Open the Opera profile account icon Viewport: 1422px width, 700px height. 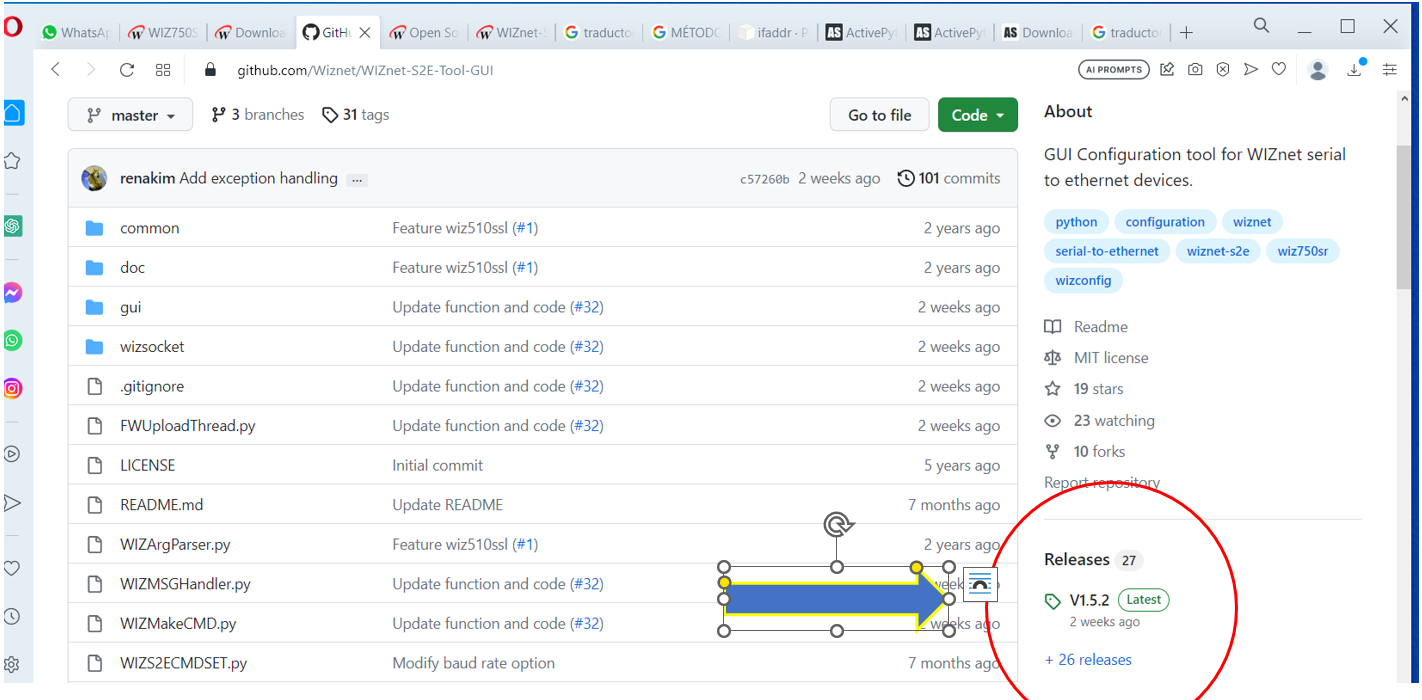pos(1318,70)
